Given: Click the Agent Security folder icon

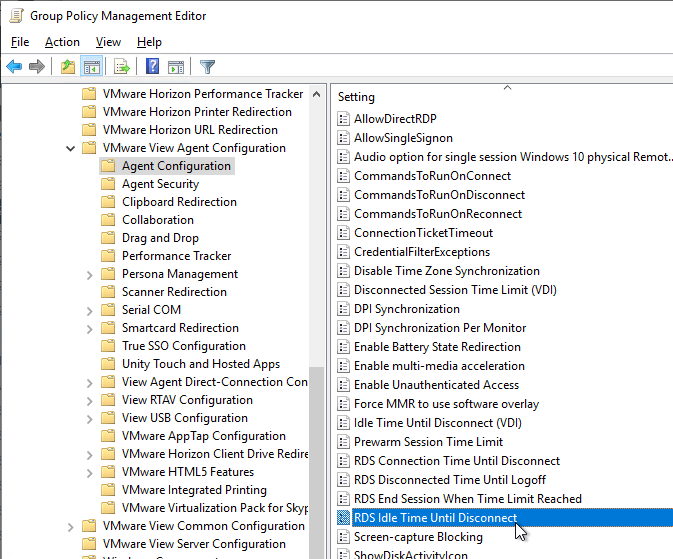Looking at the screenshot, I should [108, 184].
